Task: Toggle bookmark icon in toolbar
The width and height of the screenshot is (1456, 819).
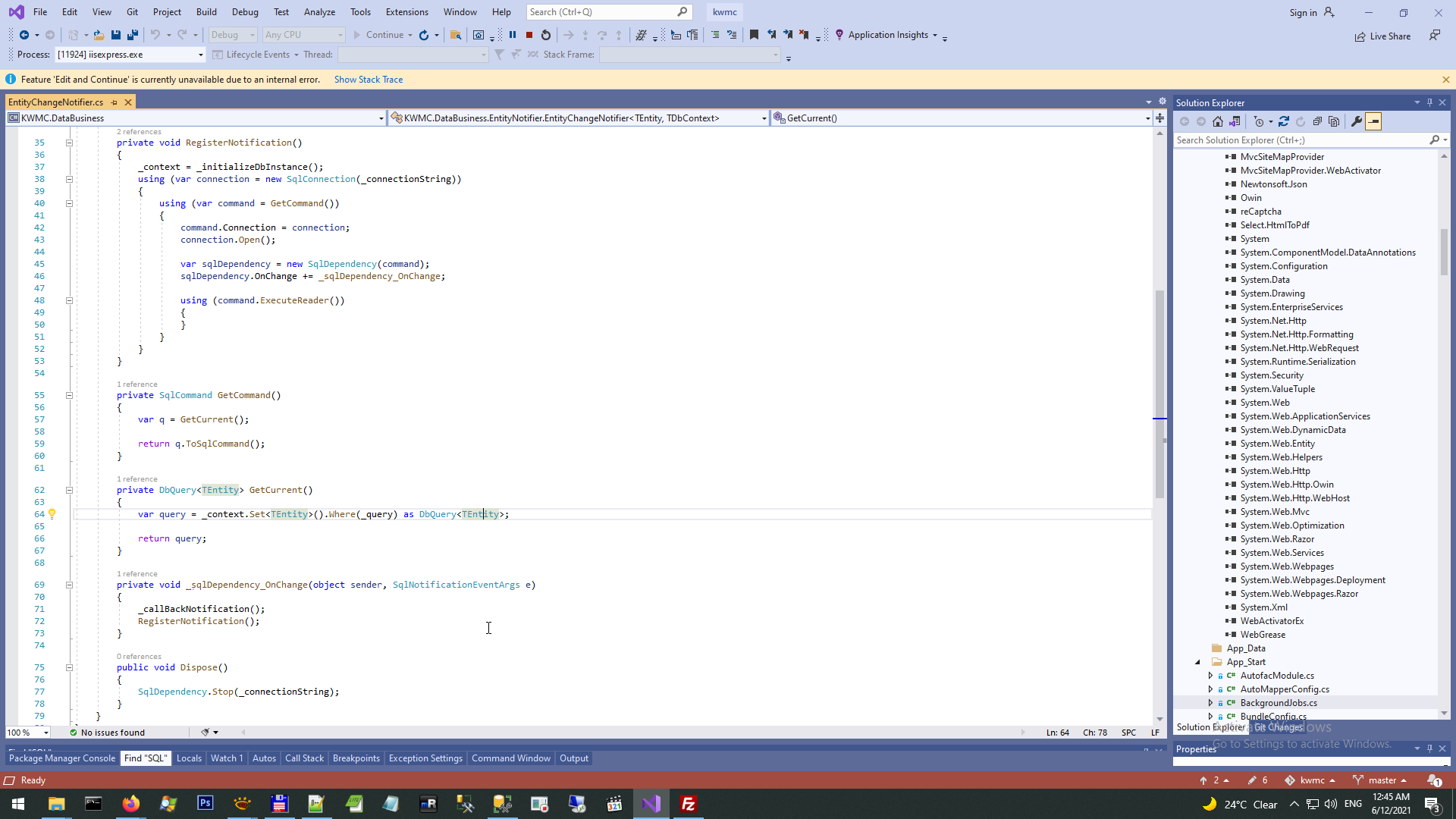Action: [754, 35]
